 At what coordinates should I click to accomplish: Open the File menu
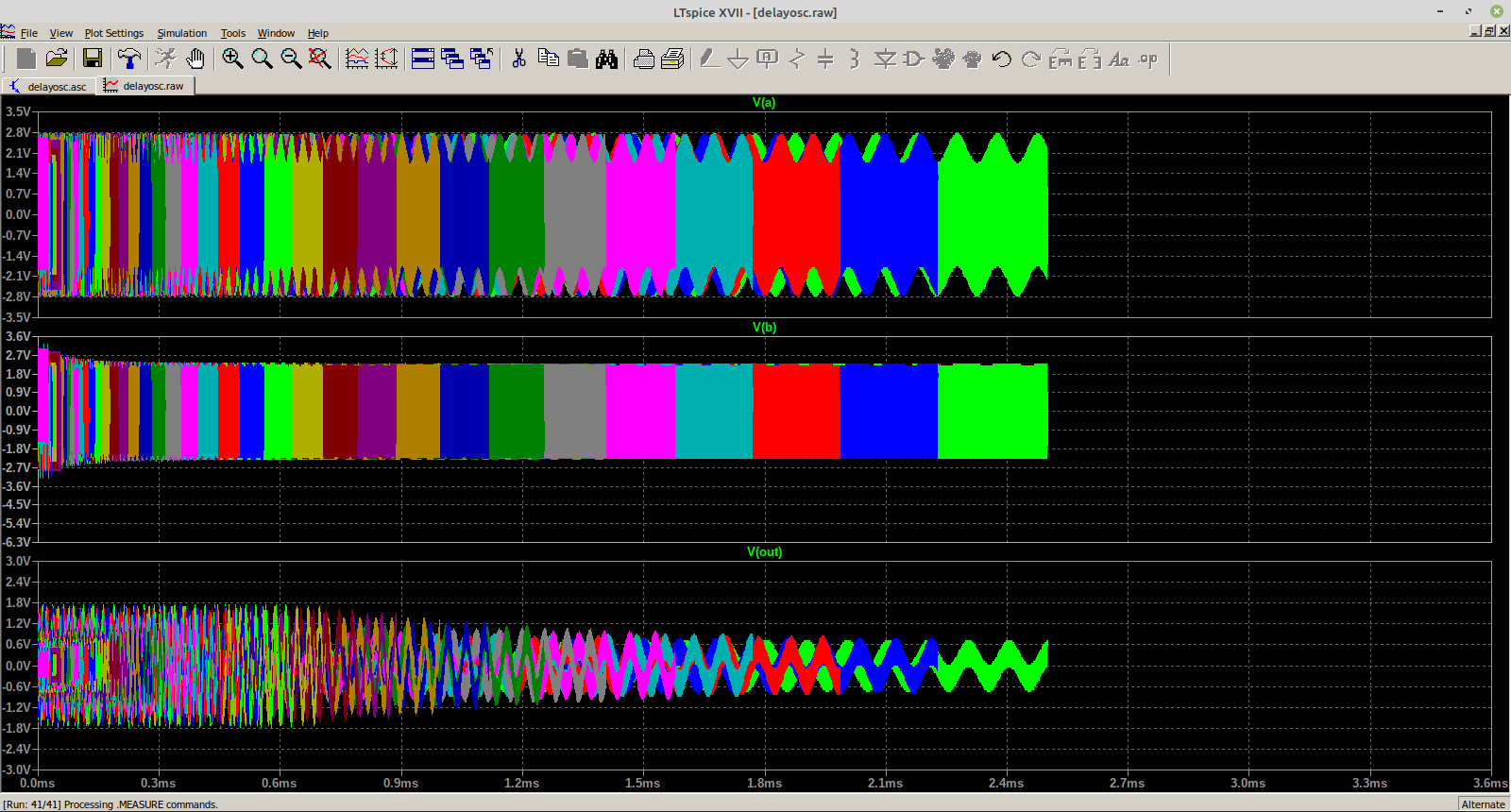(x=29, y=33)
